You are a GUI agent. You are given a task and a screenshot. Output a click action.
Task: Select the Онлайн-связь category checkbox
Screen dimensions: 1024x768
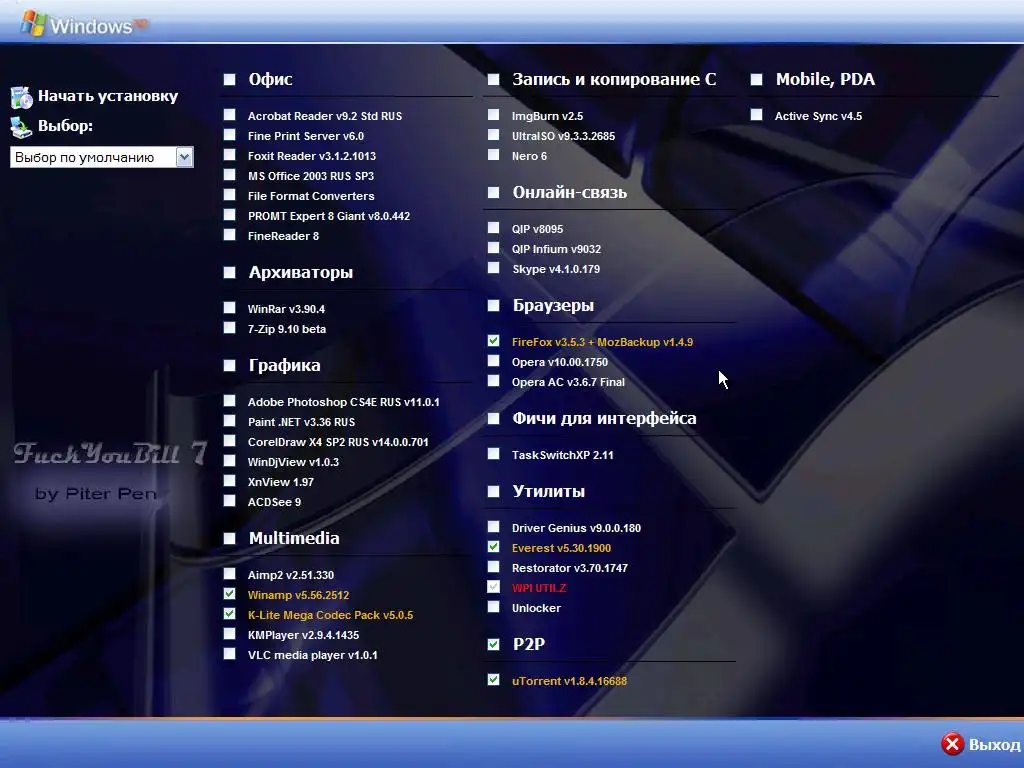[x=494, y=193]
